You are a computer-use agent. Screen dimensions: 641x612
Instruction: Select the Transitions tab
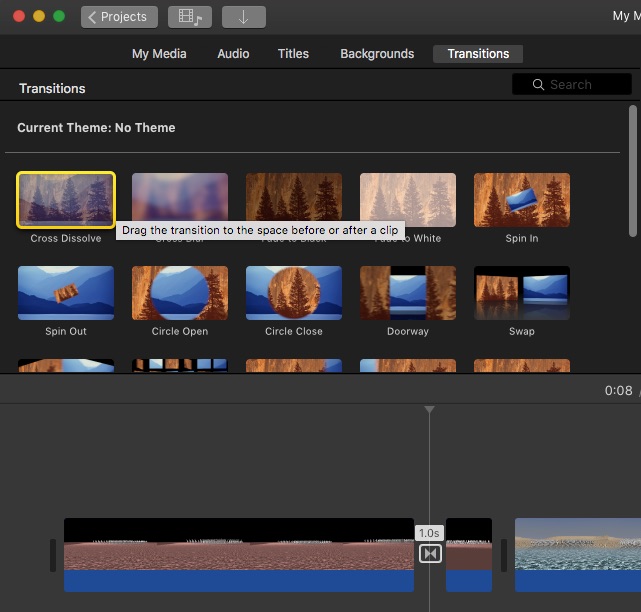point(478,54)
